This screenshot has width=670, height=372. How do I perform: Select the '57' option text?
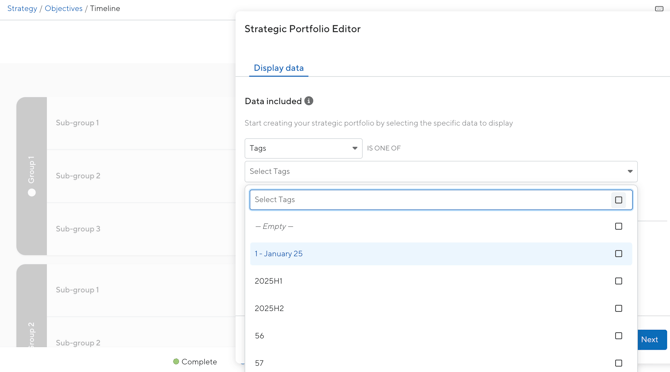point(259,363)
